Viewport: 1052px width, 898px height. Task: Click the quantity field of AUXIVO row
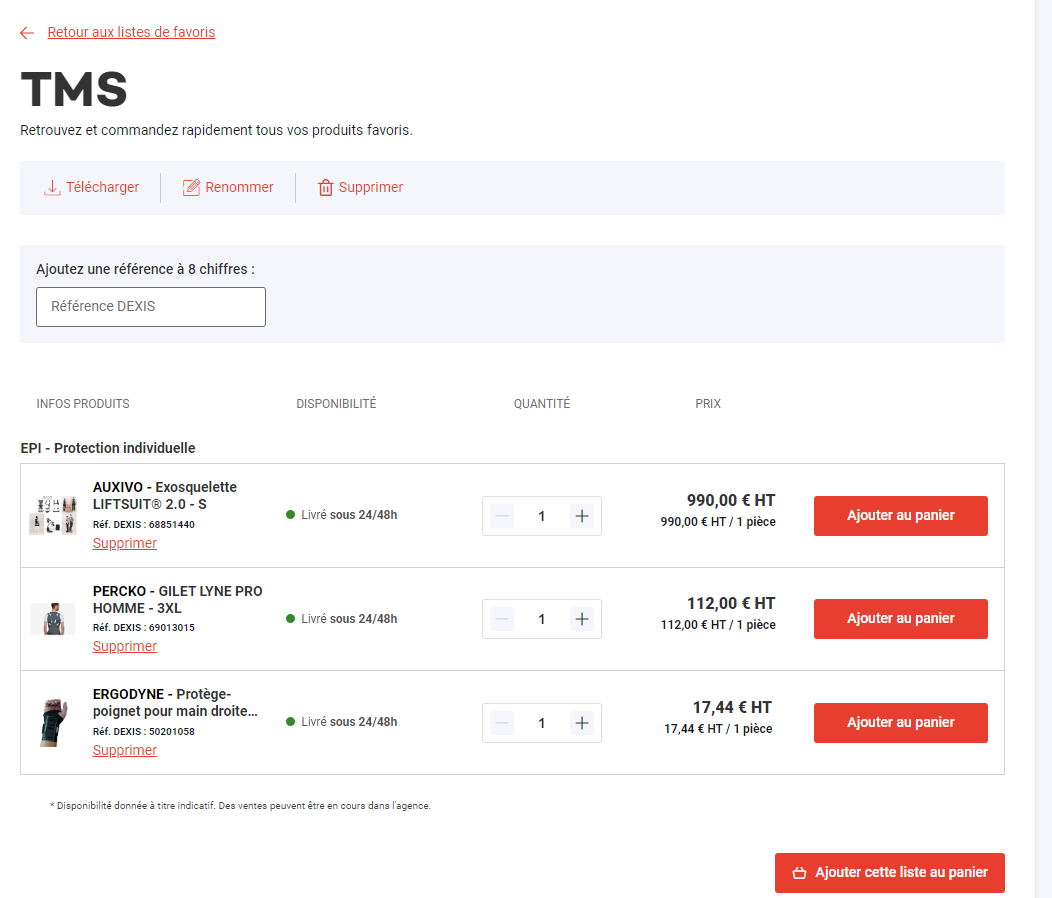tap(541, 516)
